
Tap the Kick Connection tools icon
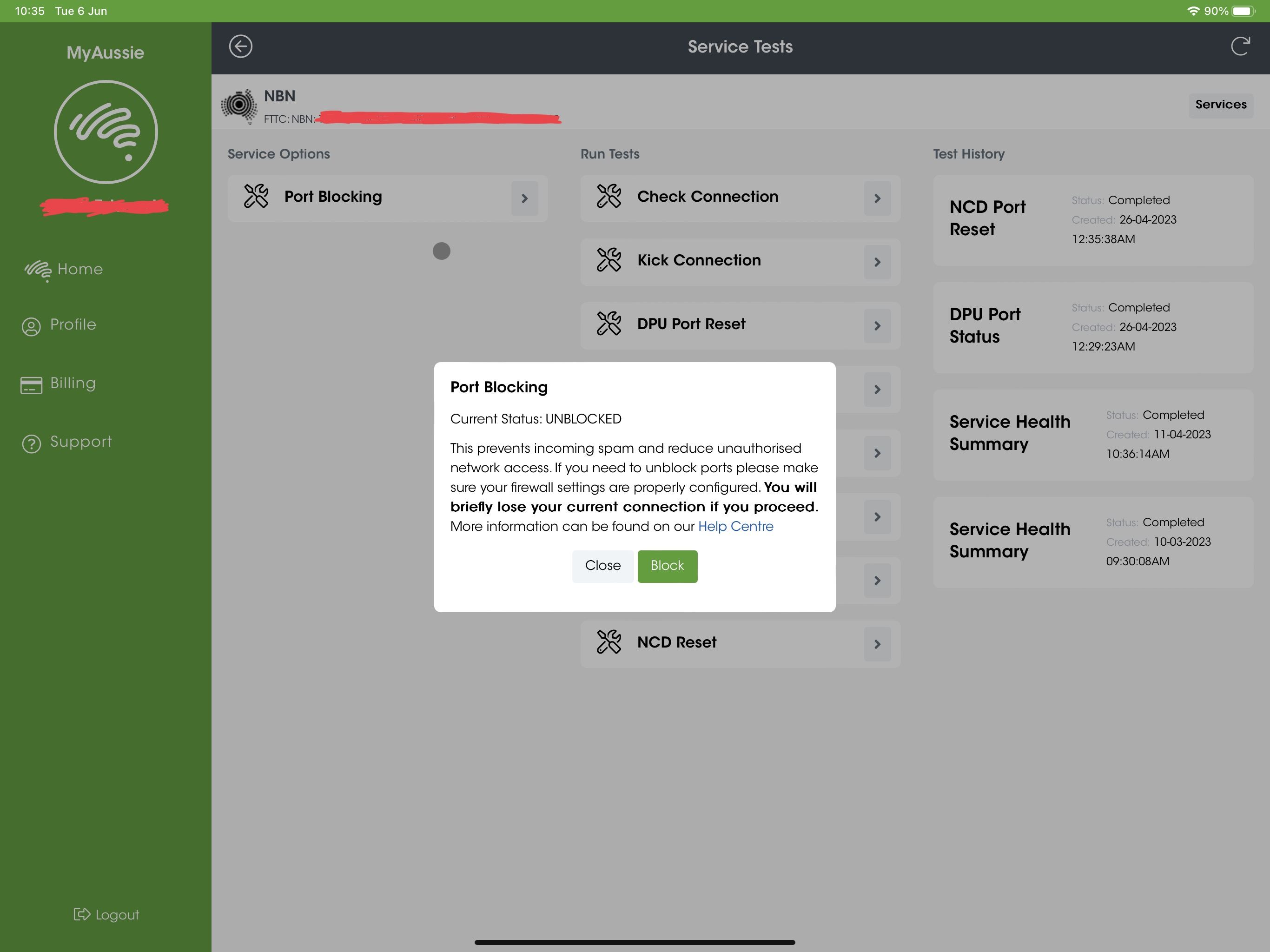[609, 260]
